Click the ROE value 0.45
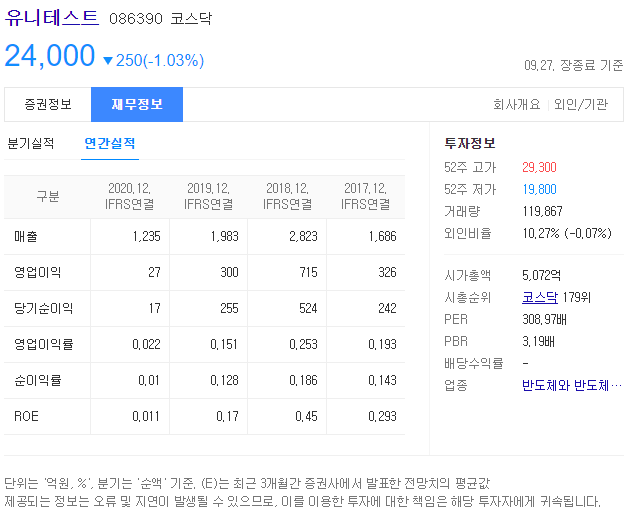 pyautogui.click(x=306, y=416)
